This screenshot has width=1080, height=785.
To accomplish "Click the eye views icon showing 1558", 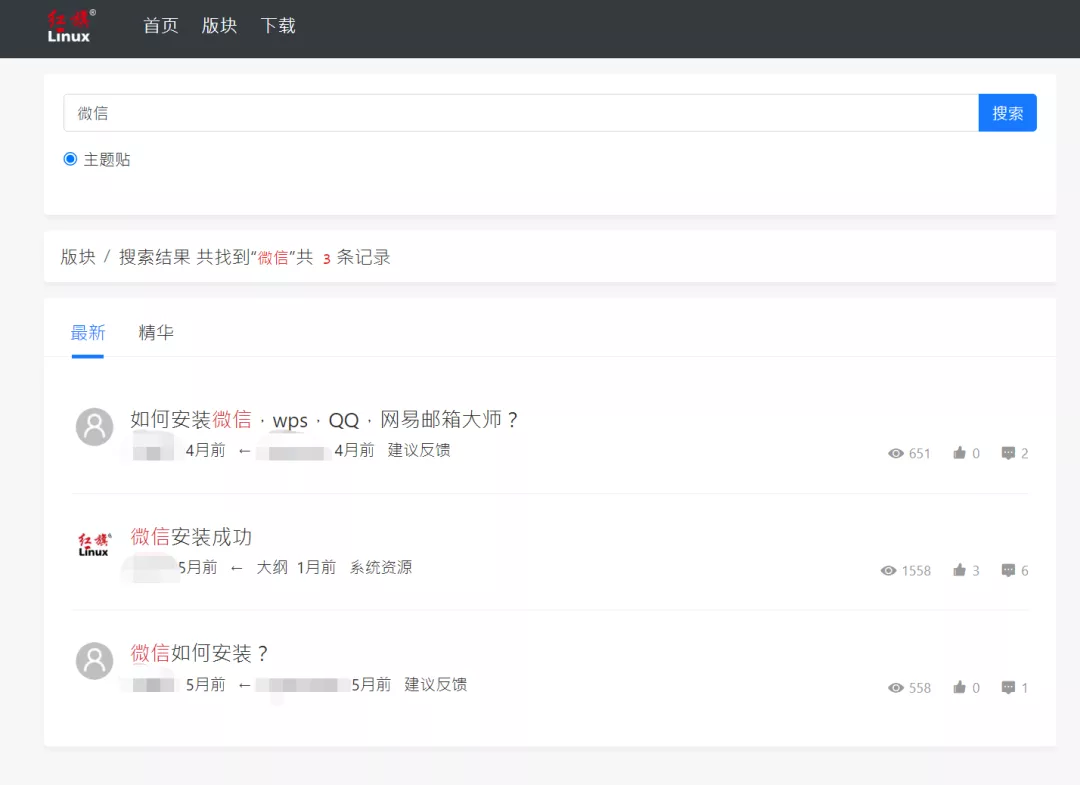I will (x=889, y=570).
